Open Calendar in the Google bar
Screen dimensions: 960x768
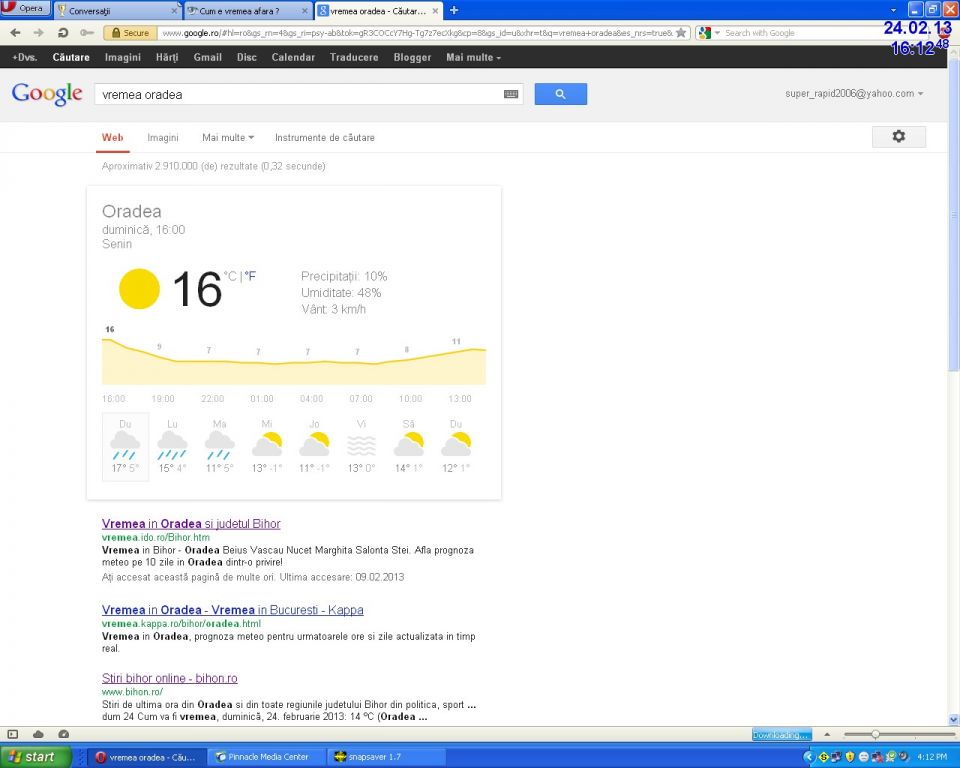point(293,58)
